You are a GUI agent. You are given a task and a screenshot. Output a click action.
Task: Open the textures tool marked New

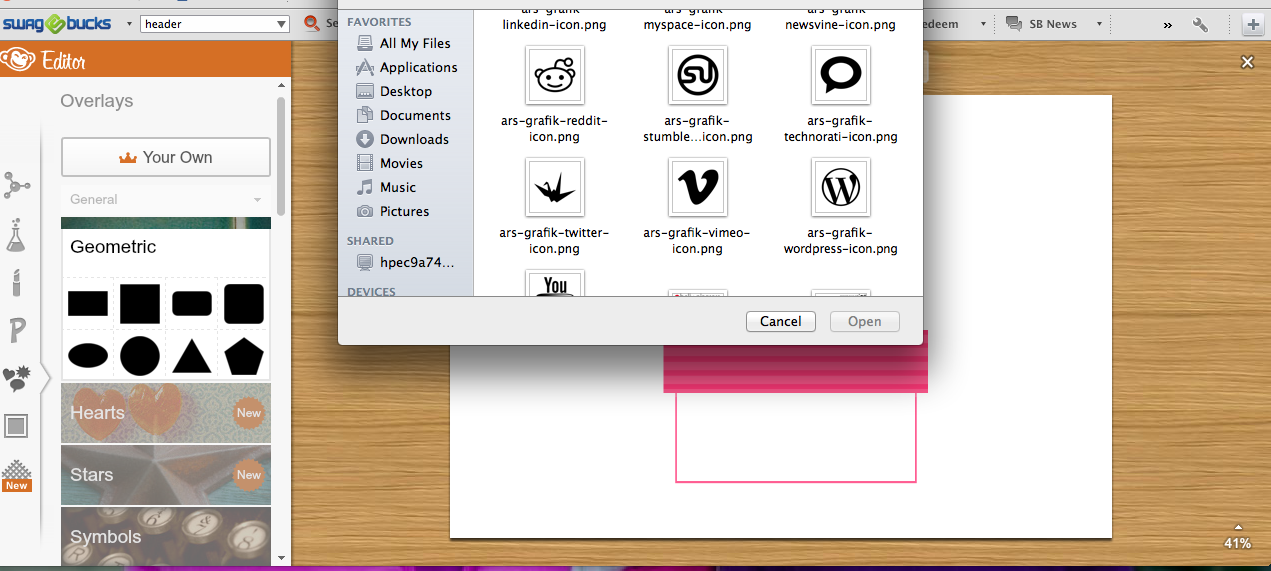pos(16,475)
